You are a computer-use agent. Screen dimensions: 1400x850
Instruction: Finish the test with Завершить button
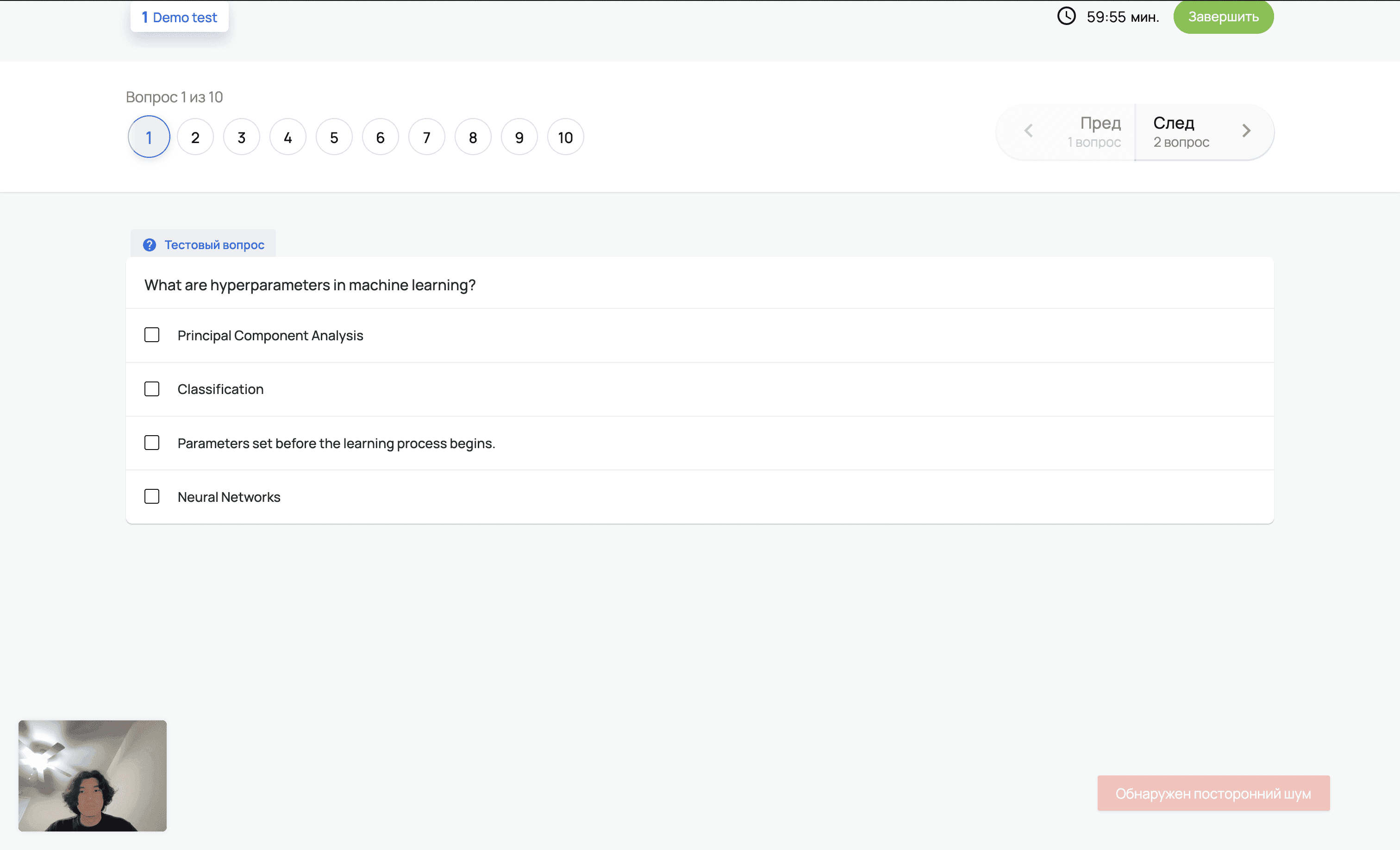coord(1223,17)
